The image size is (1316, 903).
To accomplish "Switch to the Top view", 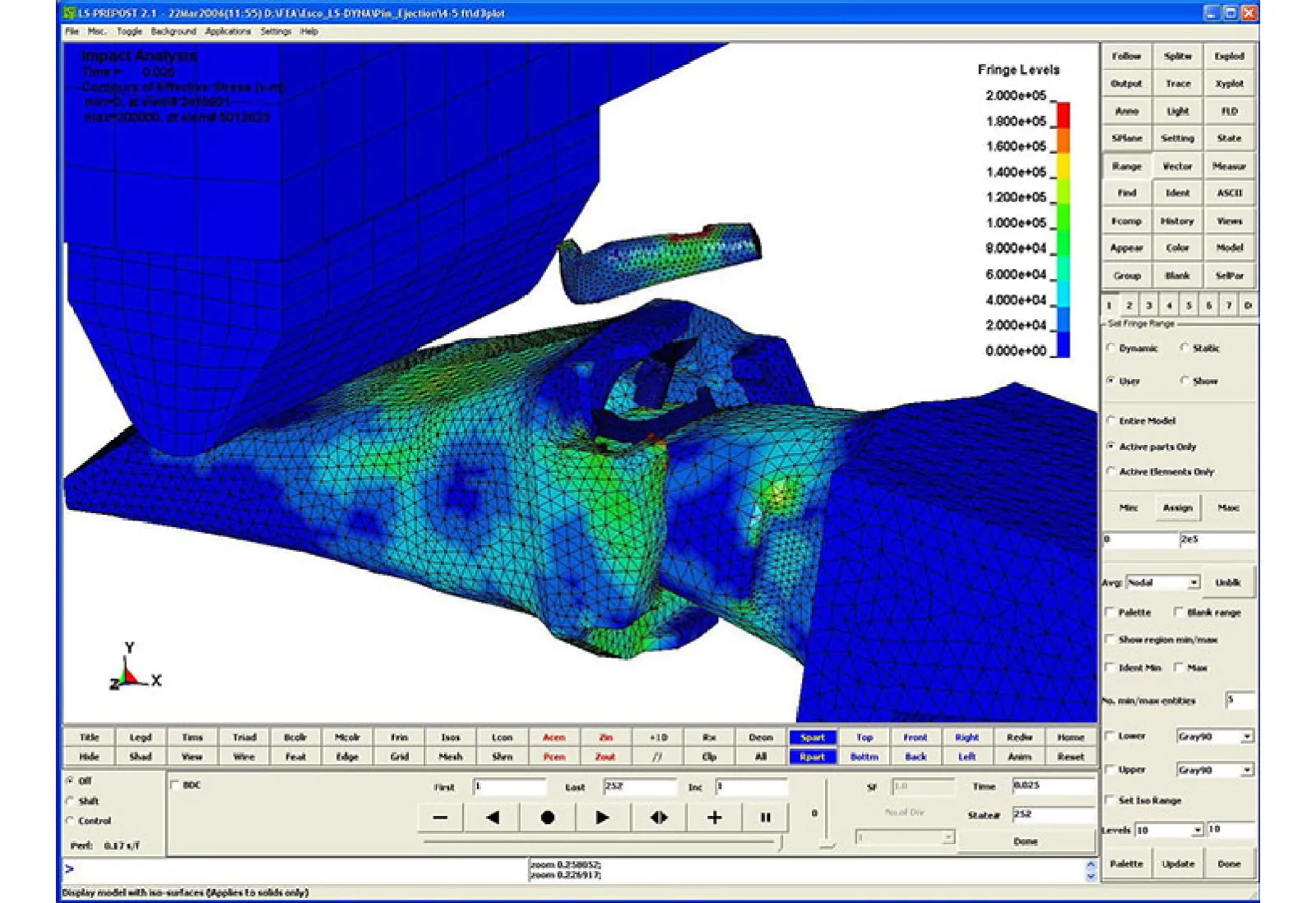I will (864, 738).
